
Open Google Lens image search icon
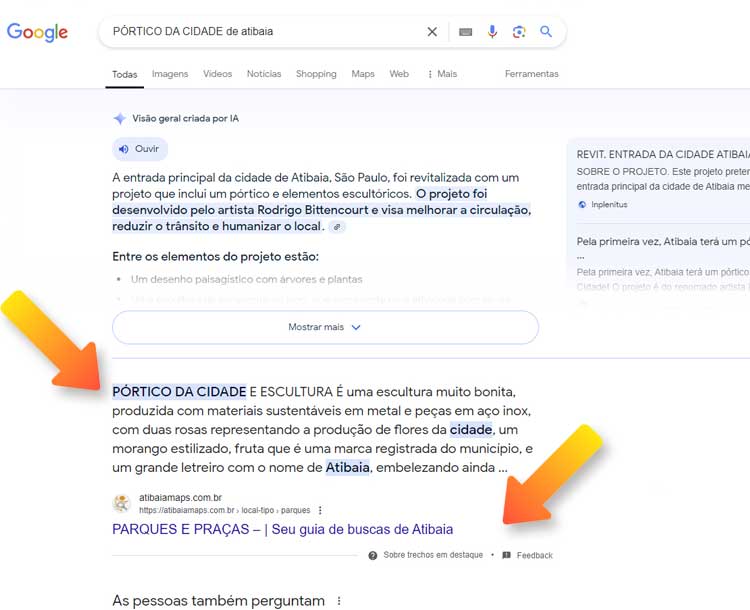click(x=519, y=32)
